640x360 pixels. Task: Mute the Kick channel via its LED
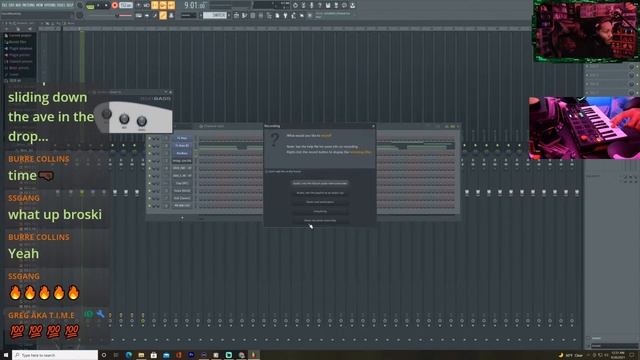(x=149, y=198)
